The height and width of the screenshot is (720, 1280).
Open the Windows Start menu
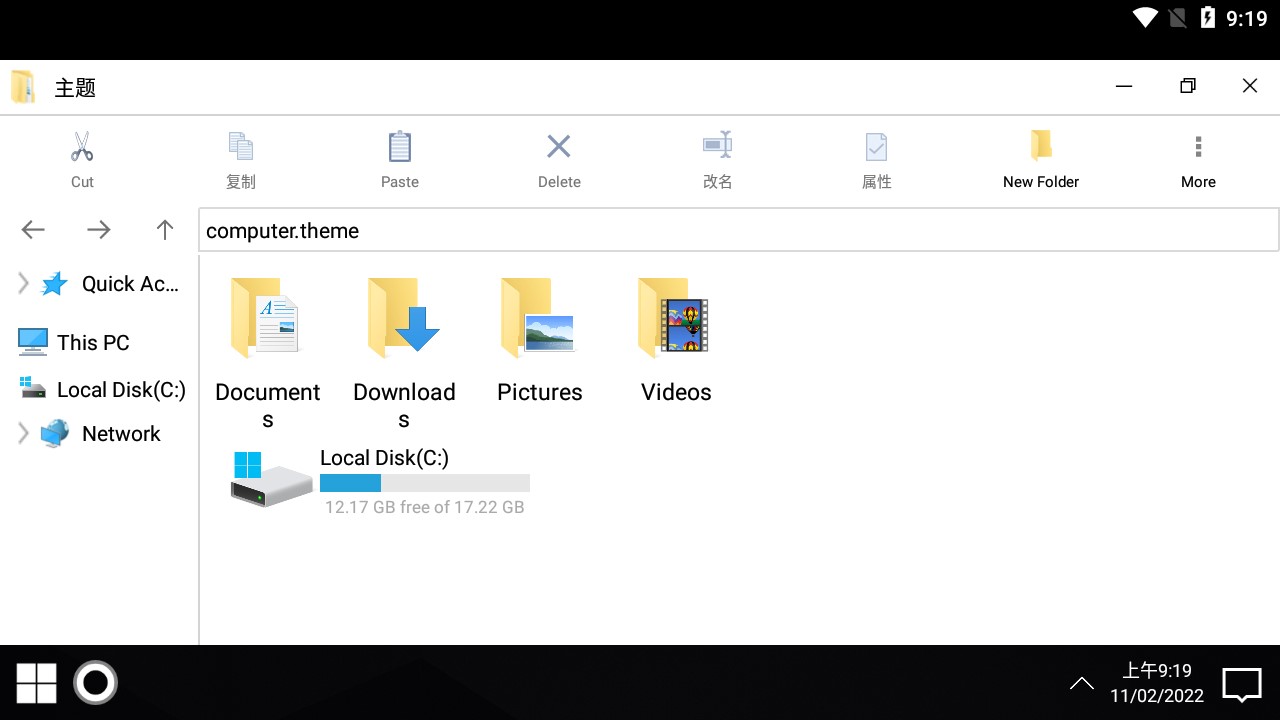tap(36, 683)
